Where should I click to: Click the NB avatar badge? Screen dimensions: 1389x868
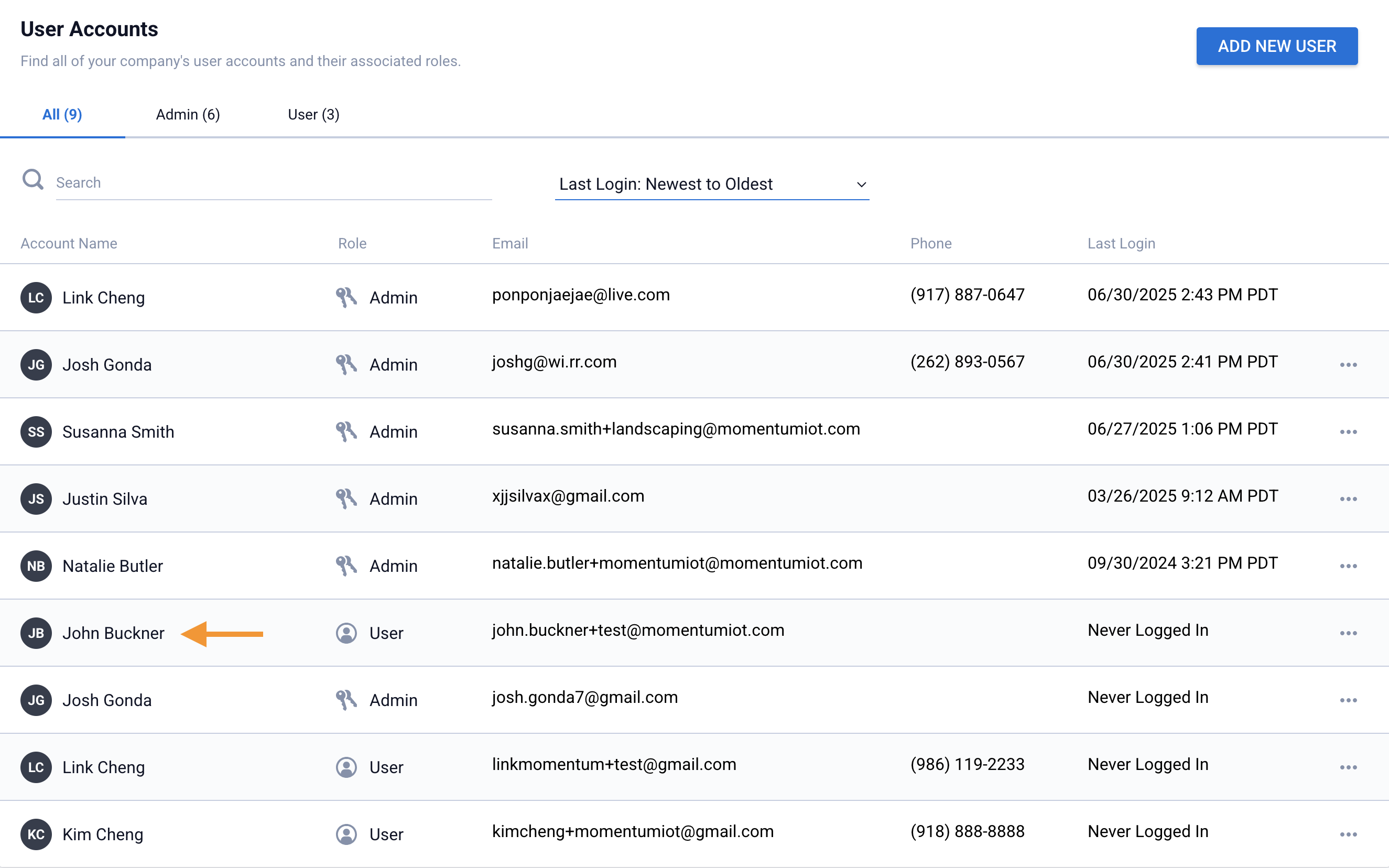(36, 566)
